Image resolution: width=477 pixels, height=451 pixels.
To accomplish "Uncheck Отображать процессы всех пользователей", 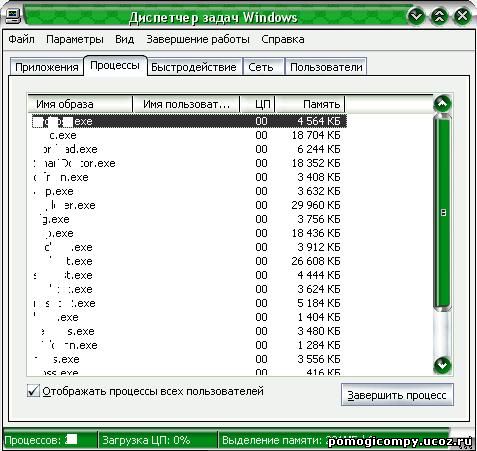I will click(x=33, y=391).
